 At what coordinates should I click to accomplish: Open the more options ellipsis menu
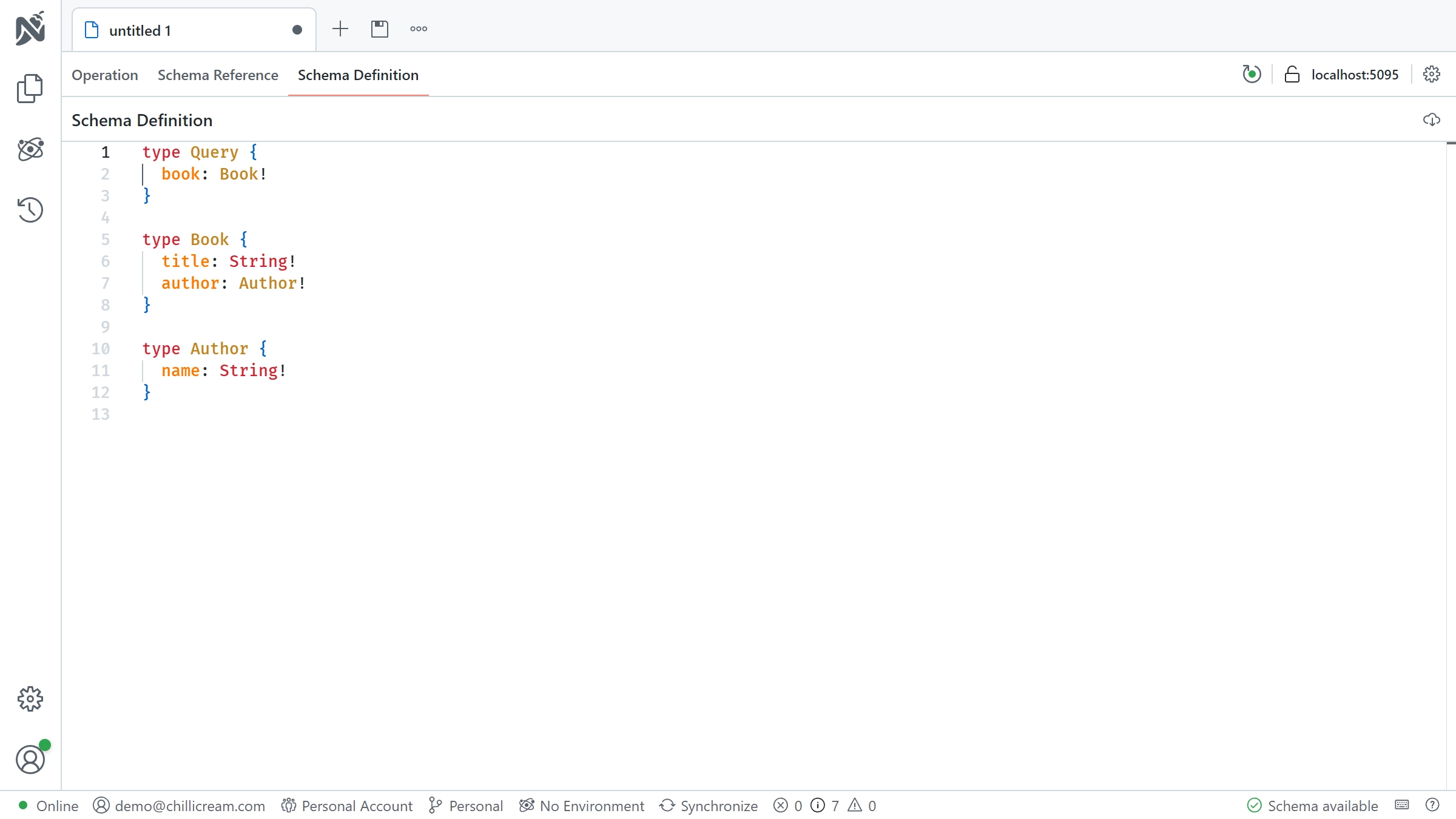point(419,29)
